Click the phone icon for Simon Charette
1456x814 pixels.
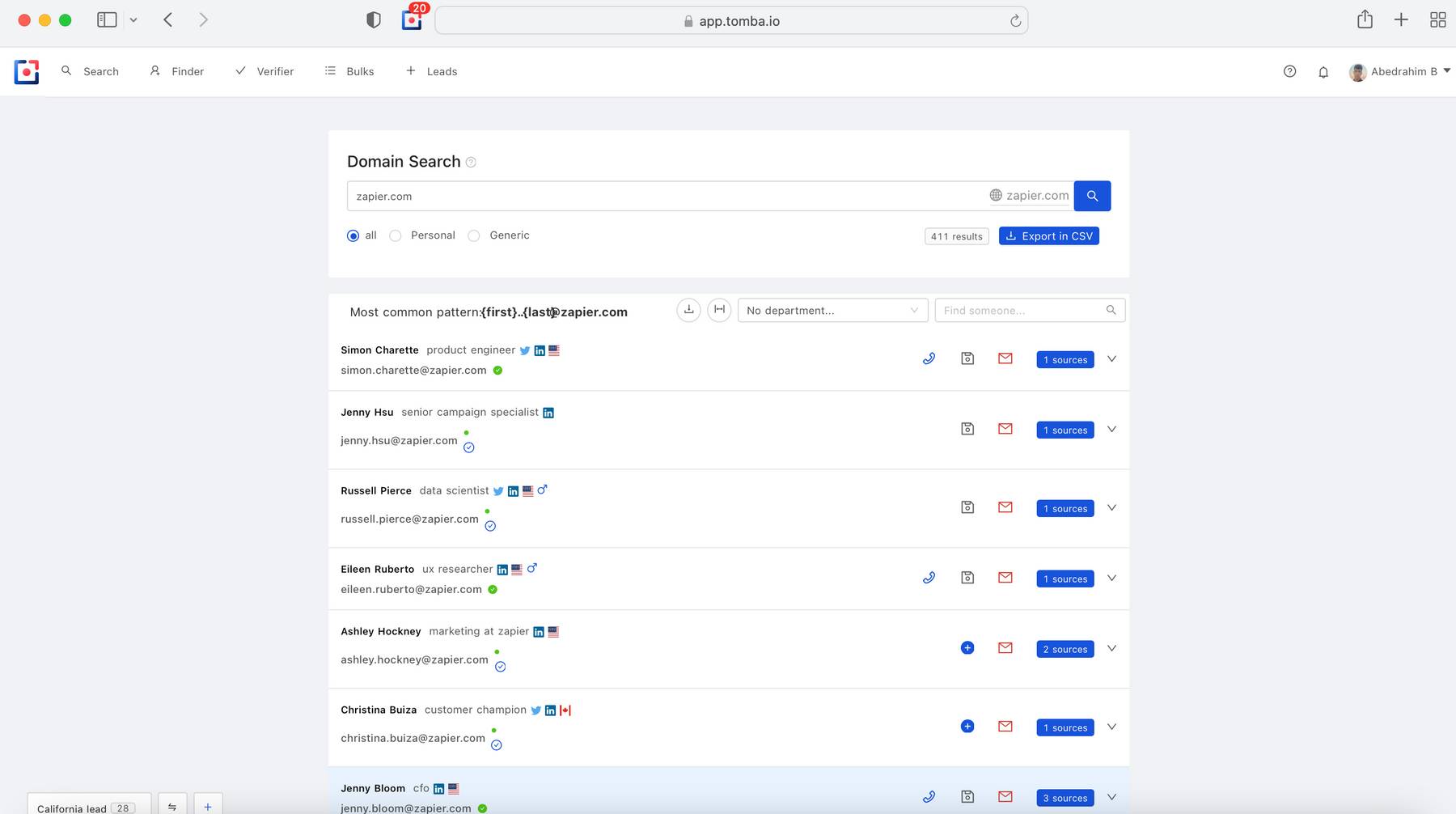pyautogui.click(x=929, y=358)
